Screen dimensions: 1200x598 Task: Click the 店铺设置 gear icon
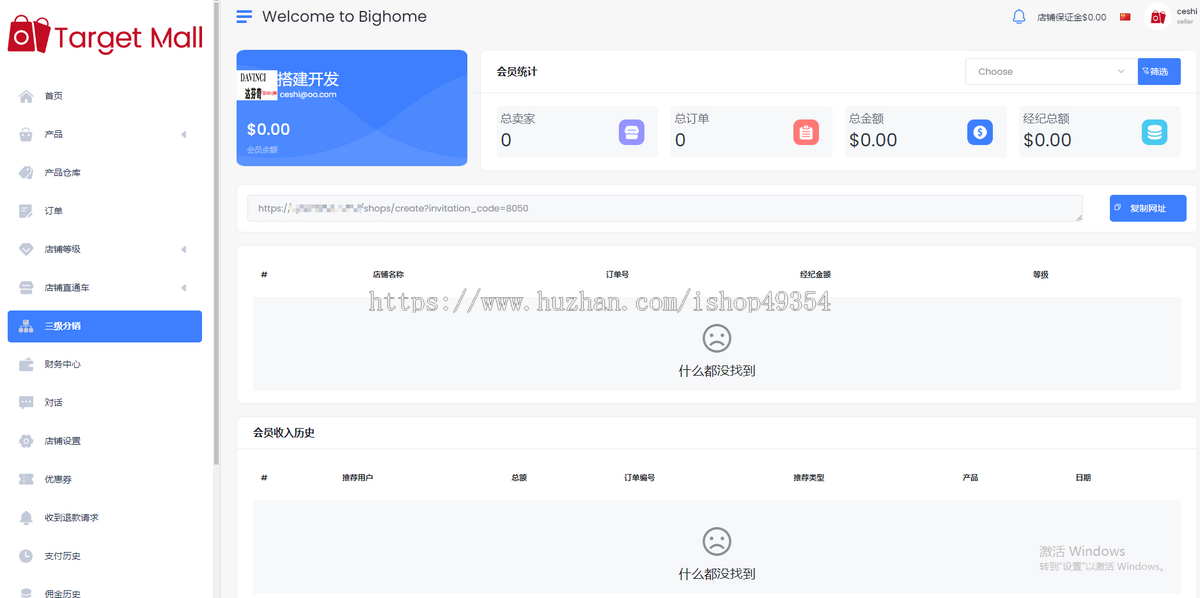click(x=26, y=441)
